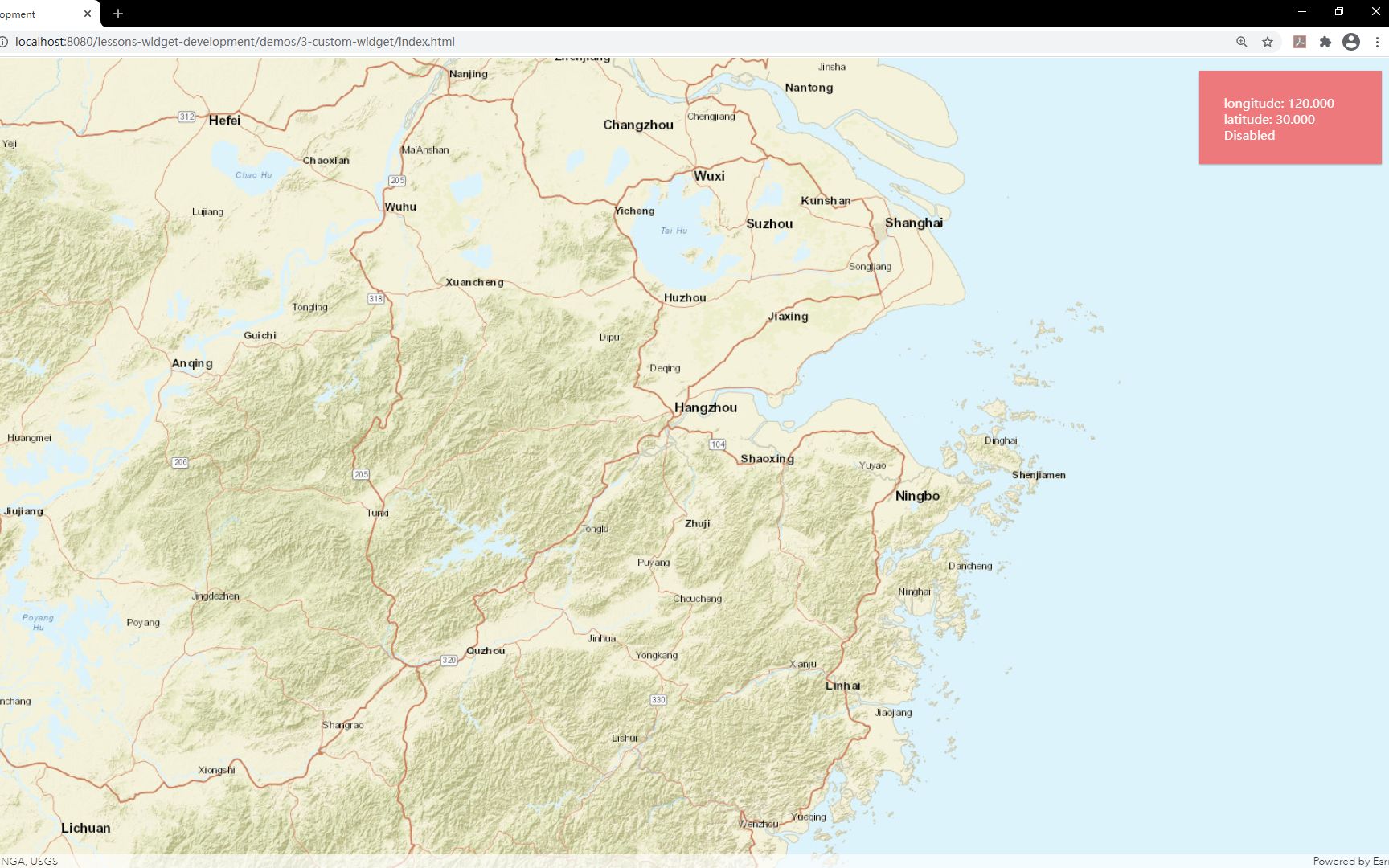This screenshot has height=868, width=1389.
Task: Open a new tab with the plus button
Action: [x=117, y=14]
